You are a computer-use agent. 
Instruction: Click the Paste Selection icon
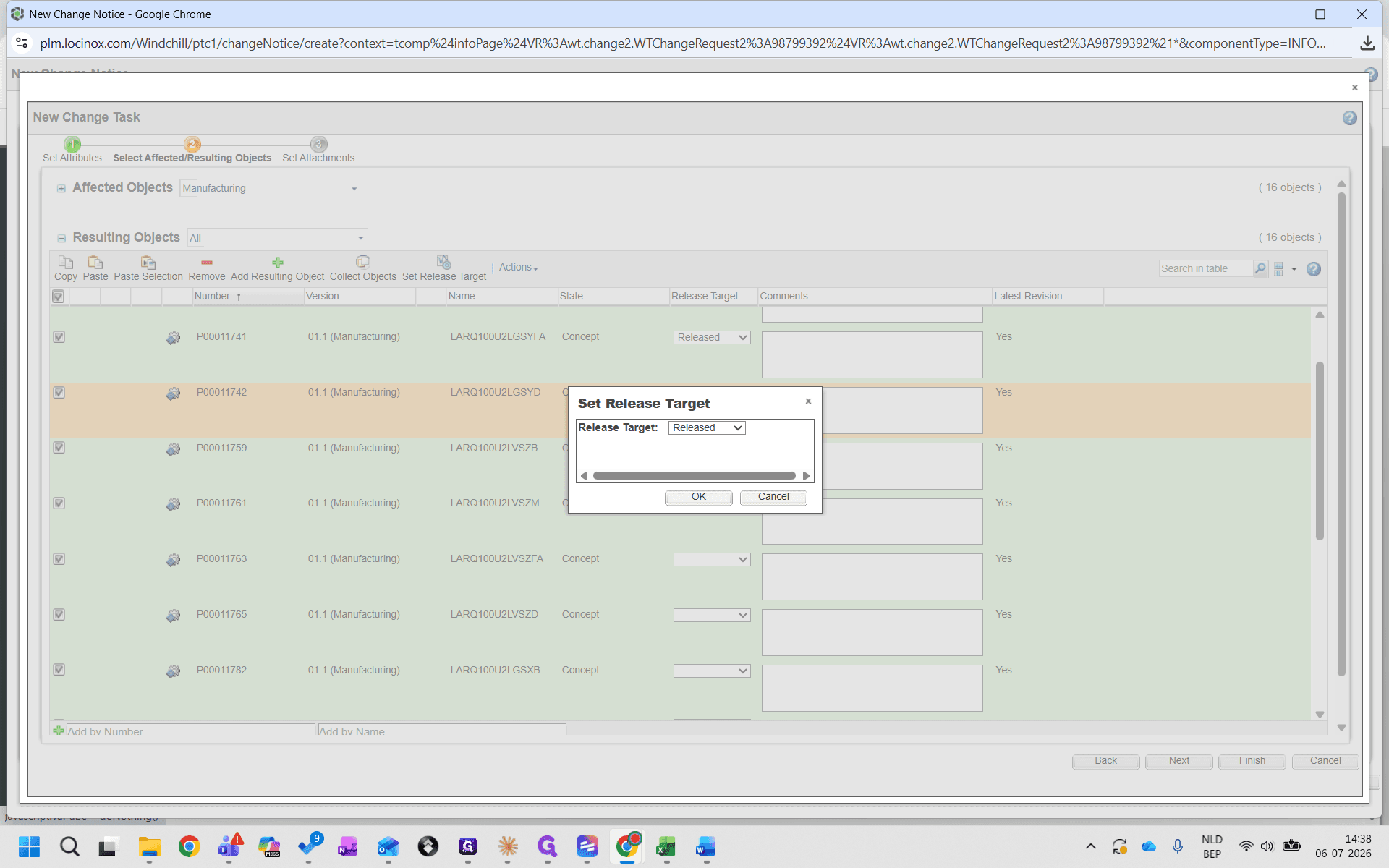pos(148,263)
